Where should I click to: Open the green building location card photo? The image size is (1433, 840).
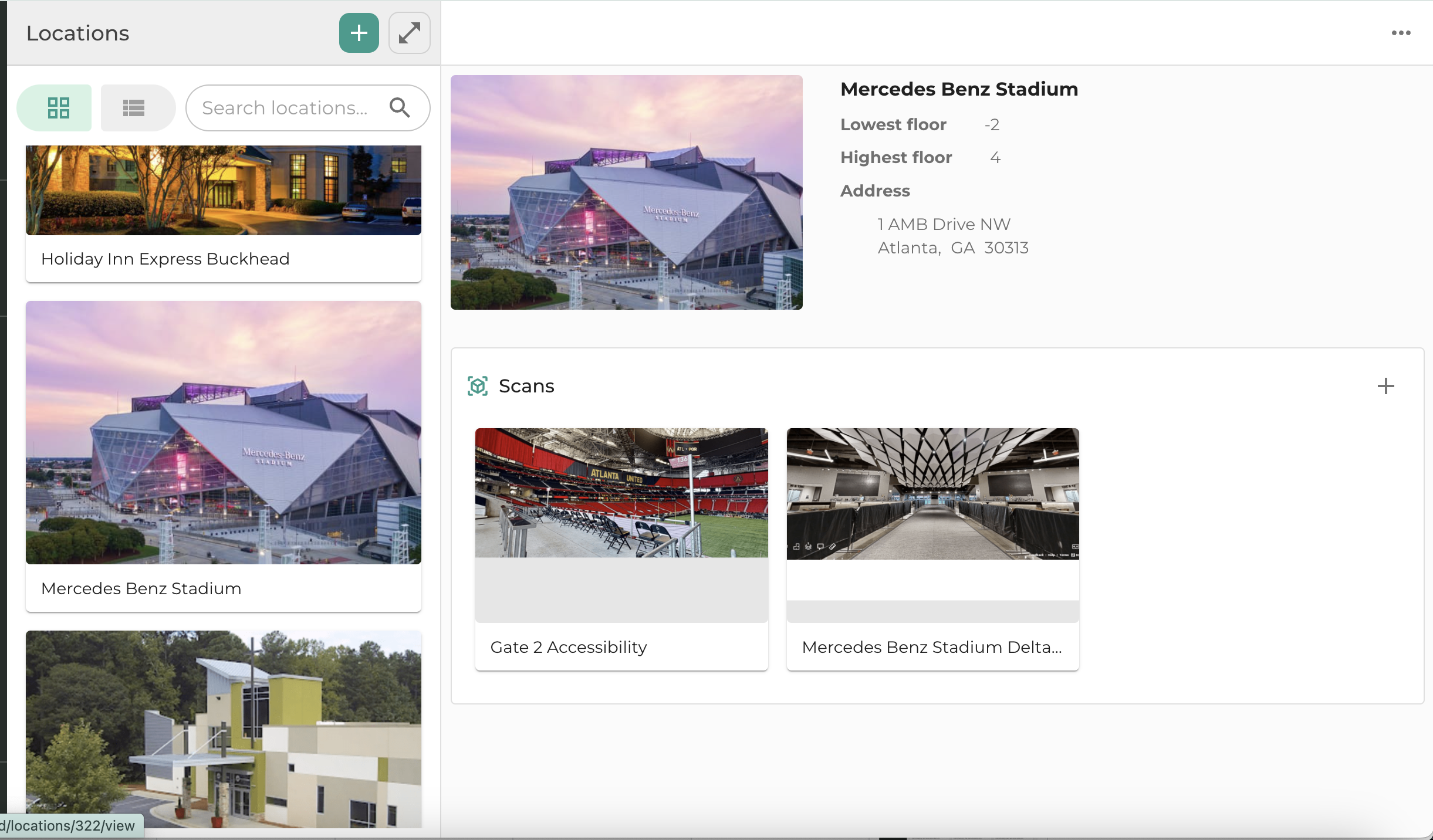224,729
